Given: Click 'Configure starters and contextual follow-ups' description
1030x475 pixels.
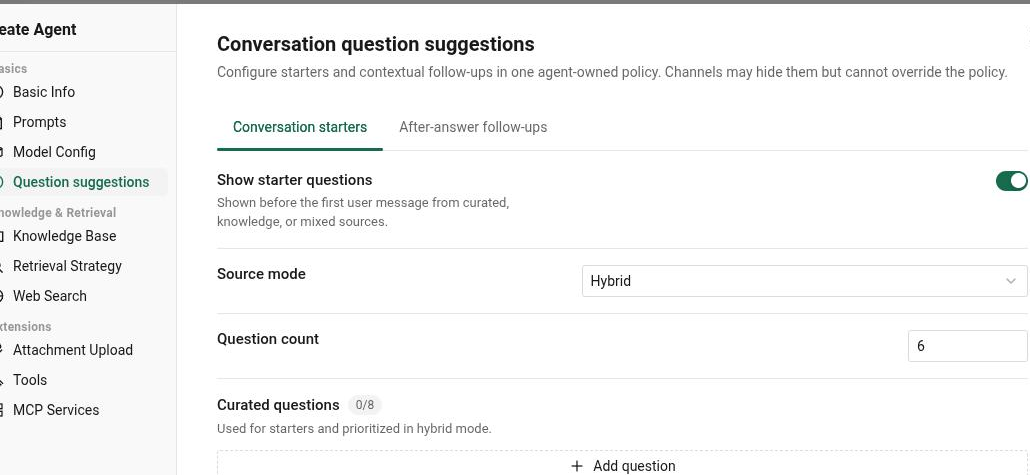Looking at the screenshot, I should (612, 72).
